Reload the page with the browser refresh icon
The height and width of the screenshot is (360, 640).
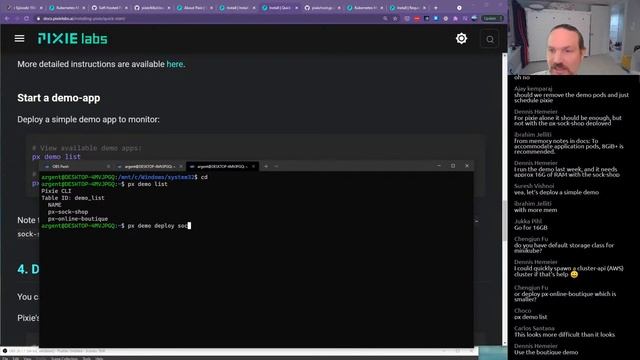click(x=27, y=18)
